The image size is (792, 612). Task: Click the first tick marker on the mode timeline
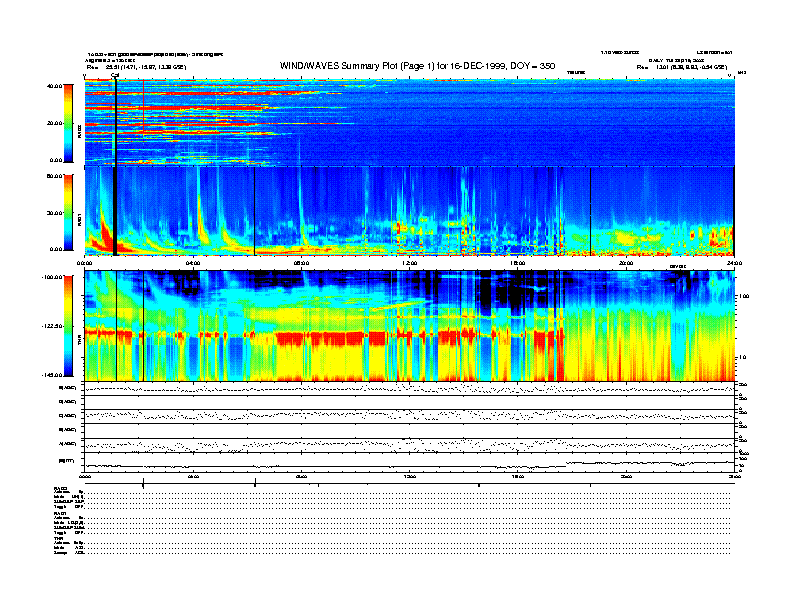(143, 483)
